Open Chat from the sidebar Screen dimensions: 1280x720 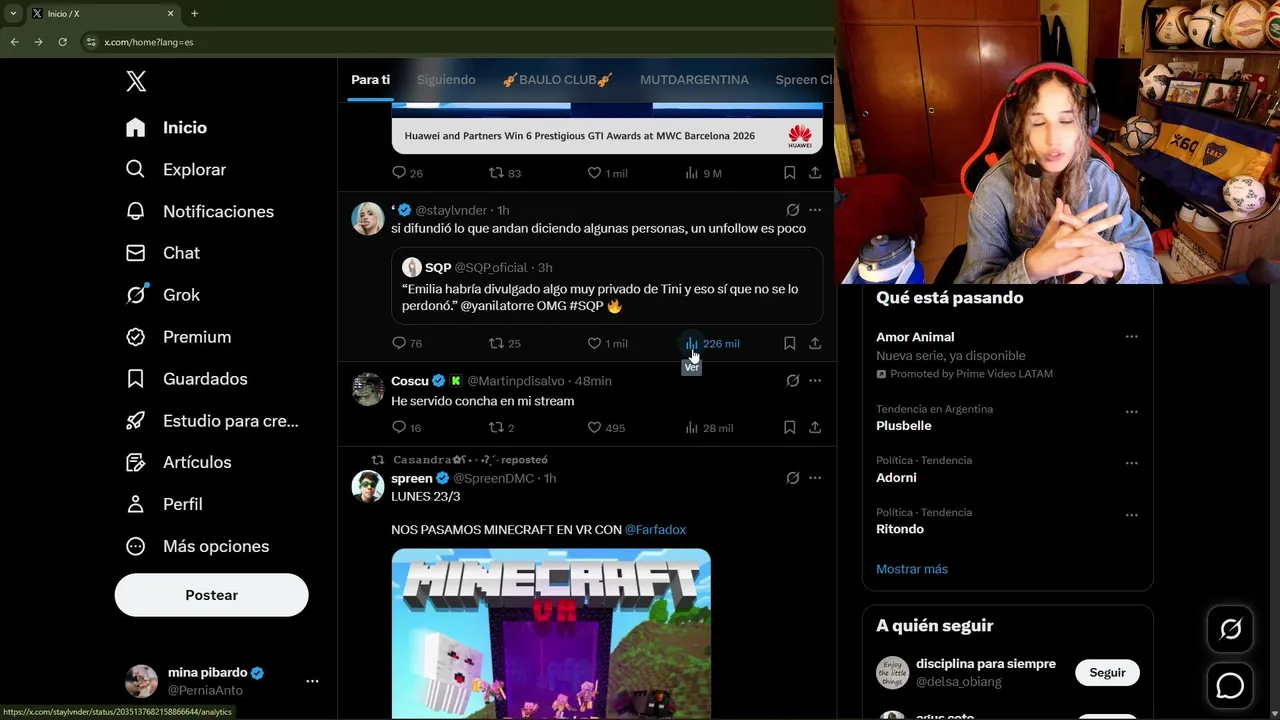coord(163,254)
